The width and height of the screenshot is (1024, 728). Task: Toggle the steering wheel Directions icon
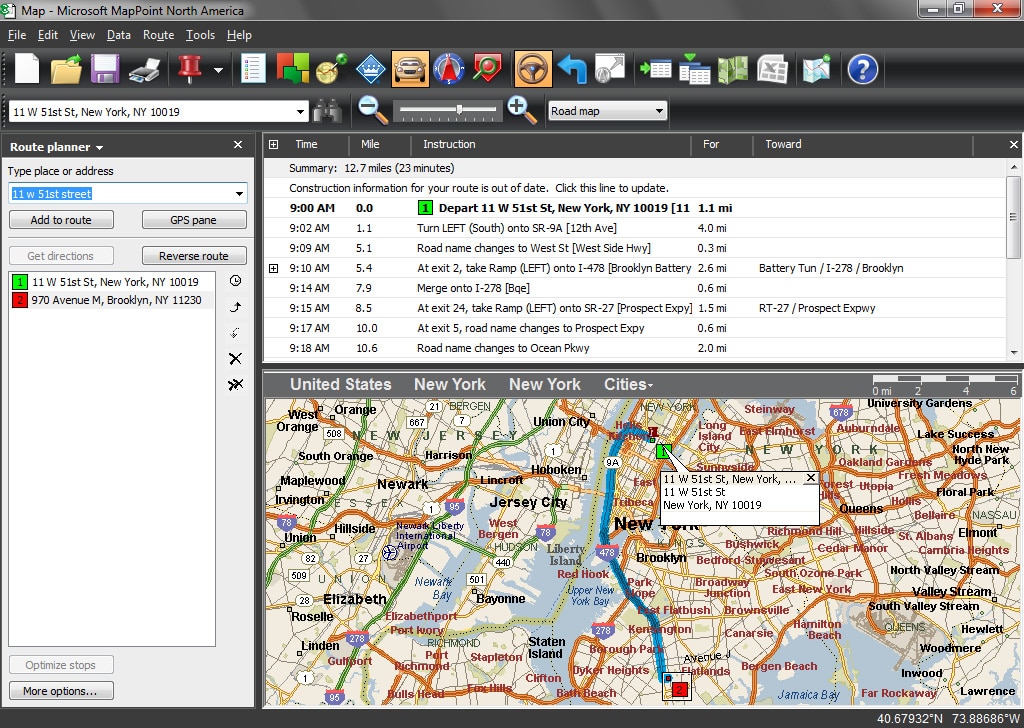click(533, 69)
